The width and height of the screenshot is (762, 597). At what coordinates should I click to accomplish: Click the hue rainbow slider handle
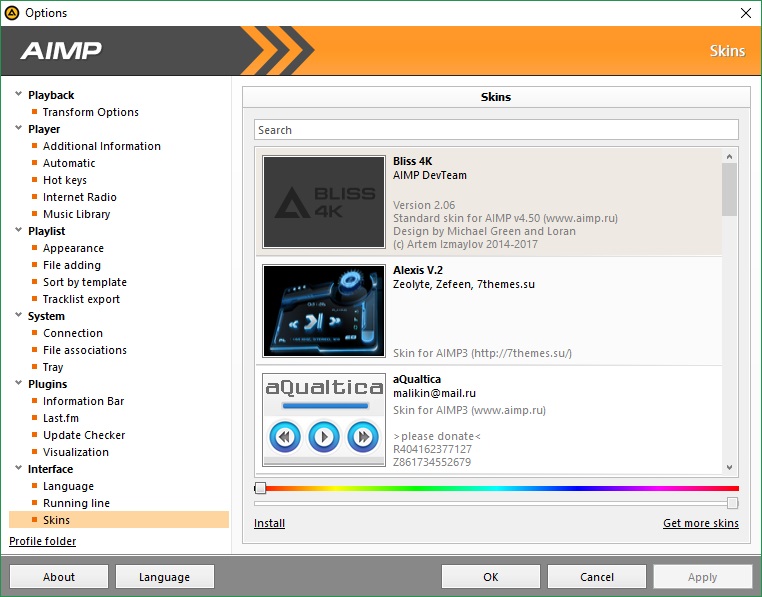click(x=260, y=488)
